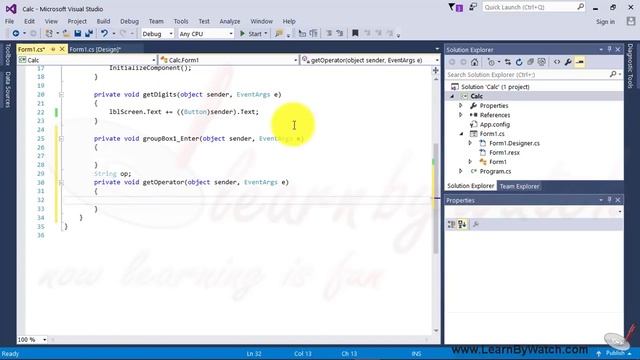The width and height of the screenshot is (640, 360).
Task: Click the notifications flag icon
Action: (455, 7)
